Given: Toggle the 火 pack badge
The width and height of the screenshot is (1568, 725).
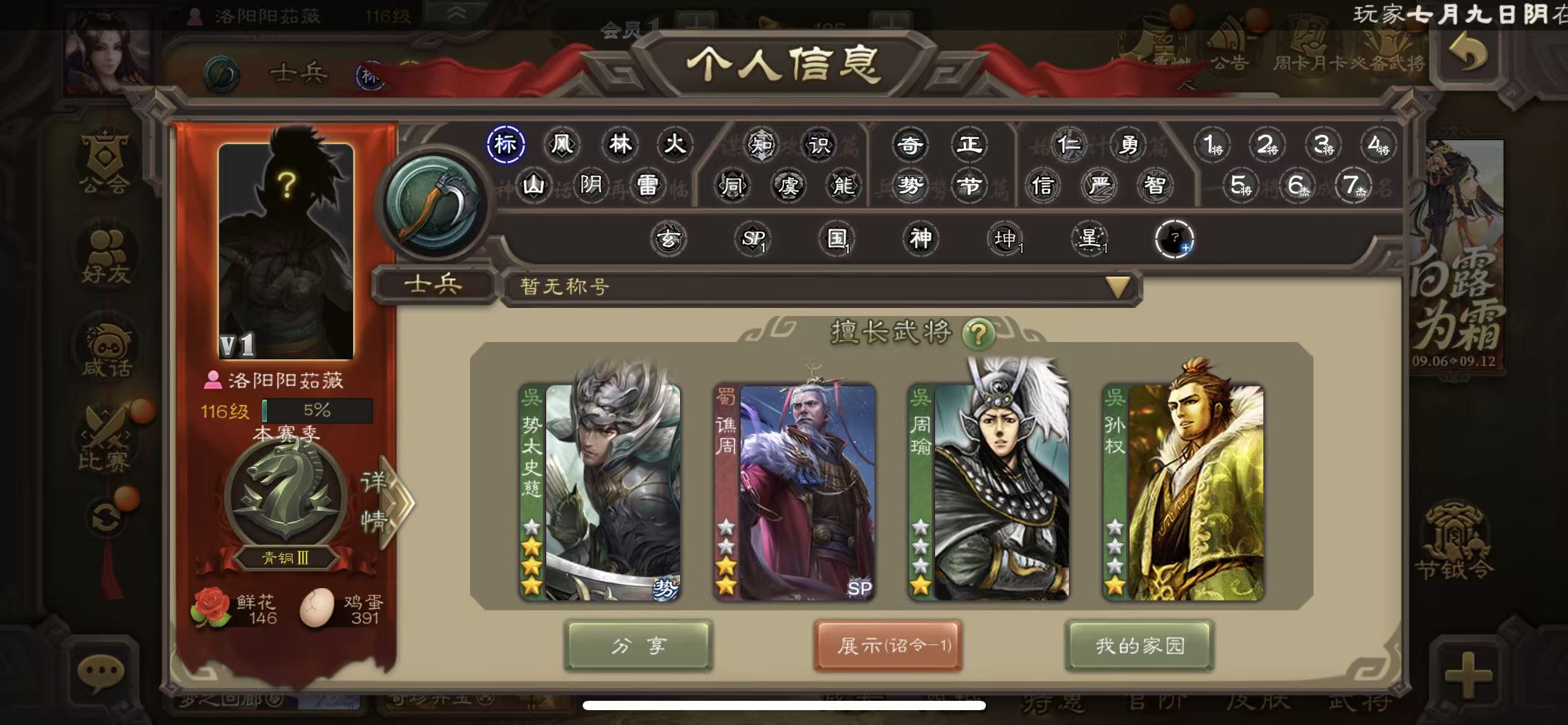Looking at the screenshot, I should coord(674,144).
